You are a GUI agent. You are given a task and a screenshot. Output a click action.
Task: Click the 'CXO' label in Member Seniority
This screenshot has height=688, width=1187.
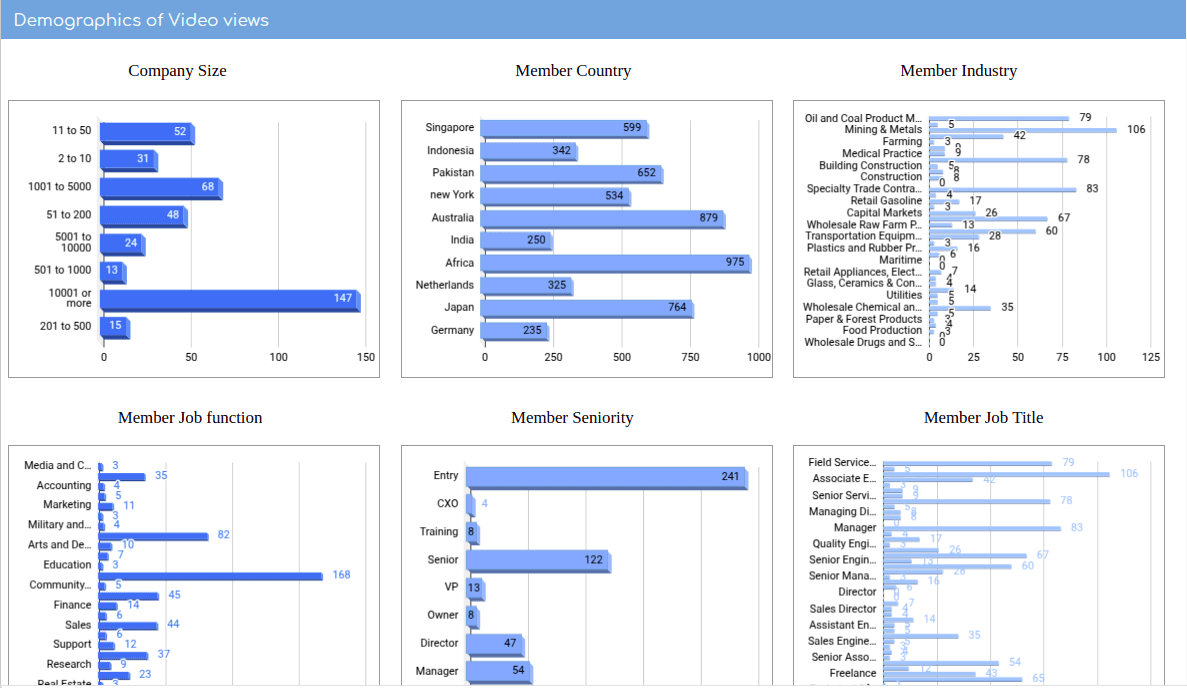[447, 503]
